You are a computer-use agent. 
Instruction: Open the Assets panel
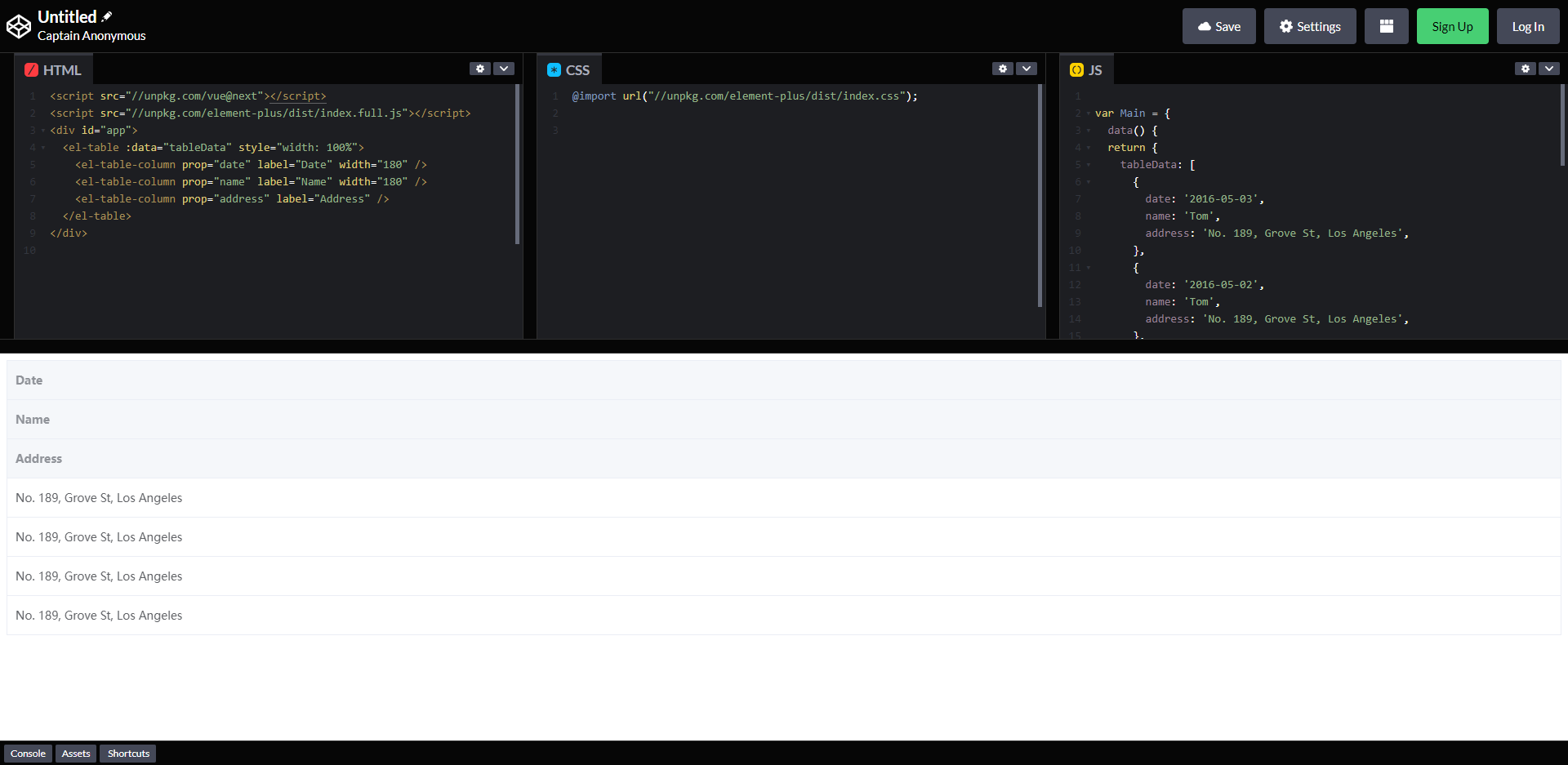click(75, 753)
